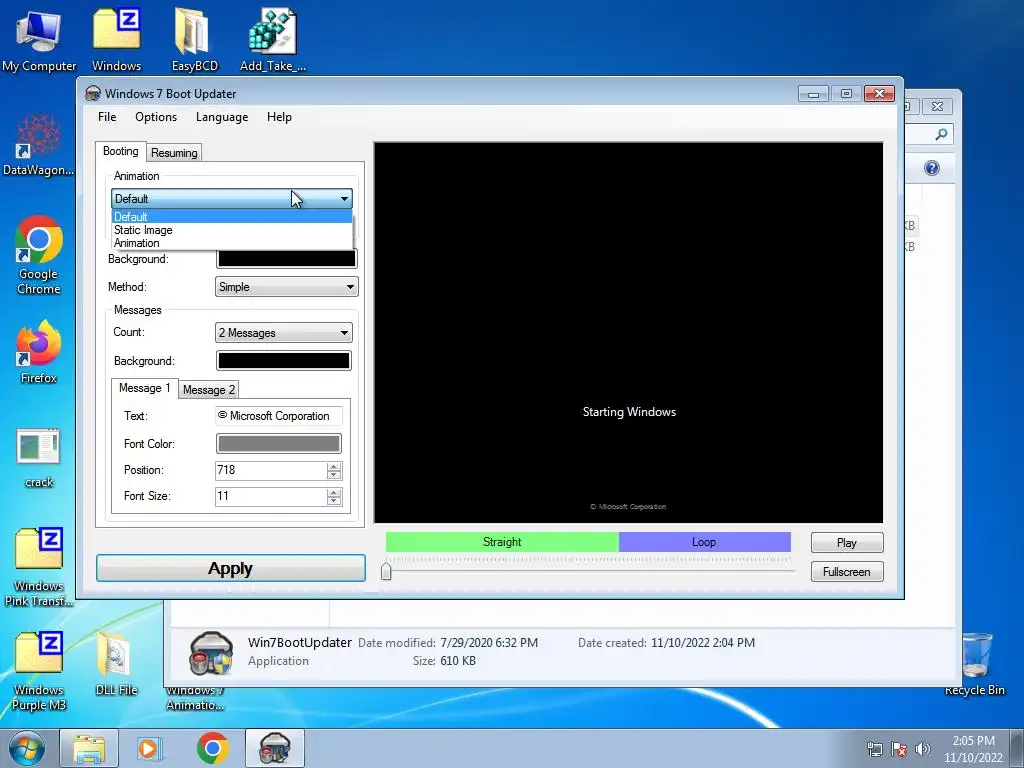The width and height of the screenshot is (1024, 768).
Task: Launch Google Chrome desktop shortcut
Action: [39, 255]
